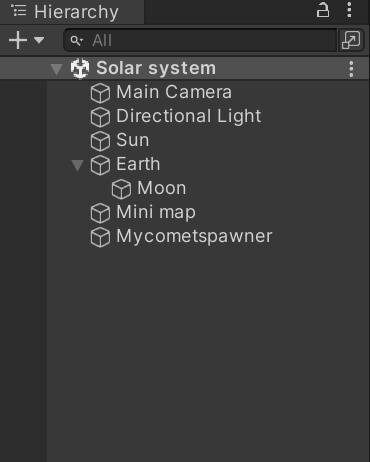Select the Solar system scene row

pos(185,68)
